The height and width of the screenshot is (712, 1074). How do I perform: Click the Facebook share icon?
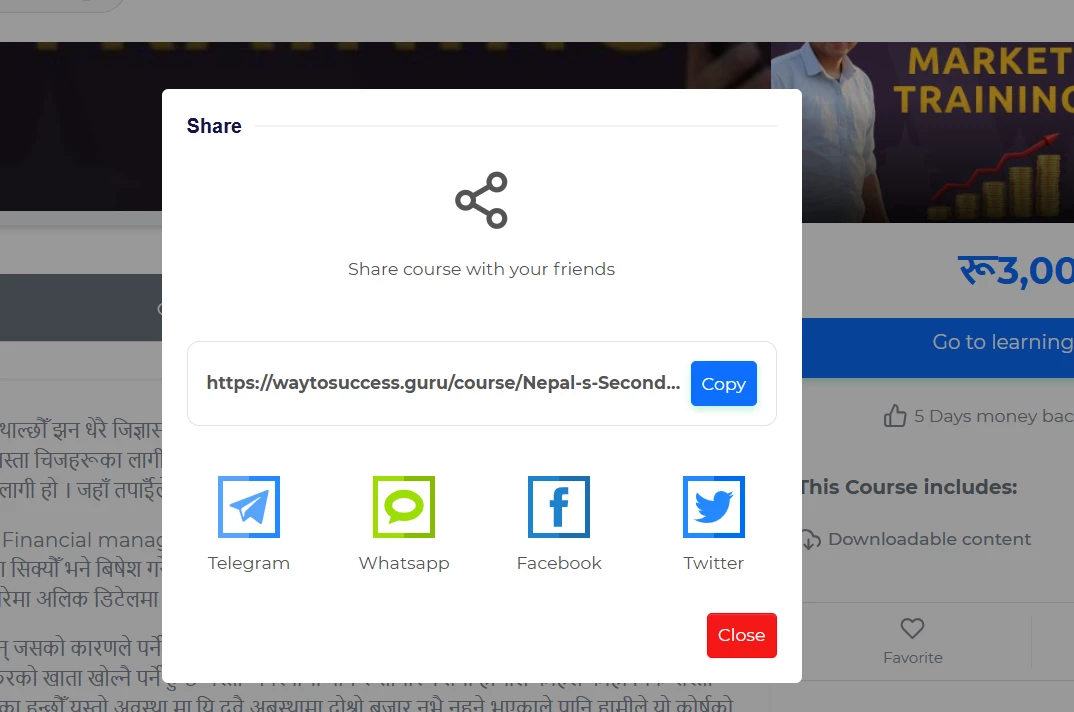[x=559, y=507]
